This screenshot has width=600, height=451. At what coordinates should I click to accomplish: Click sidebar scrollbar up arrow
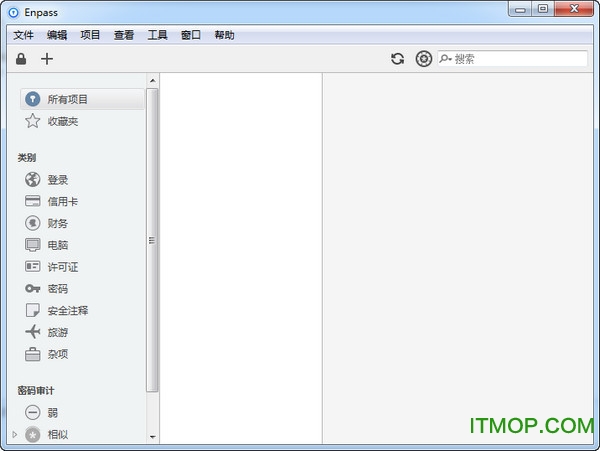pos(153,80)
